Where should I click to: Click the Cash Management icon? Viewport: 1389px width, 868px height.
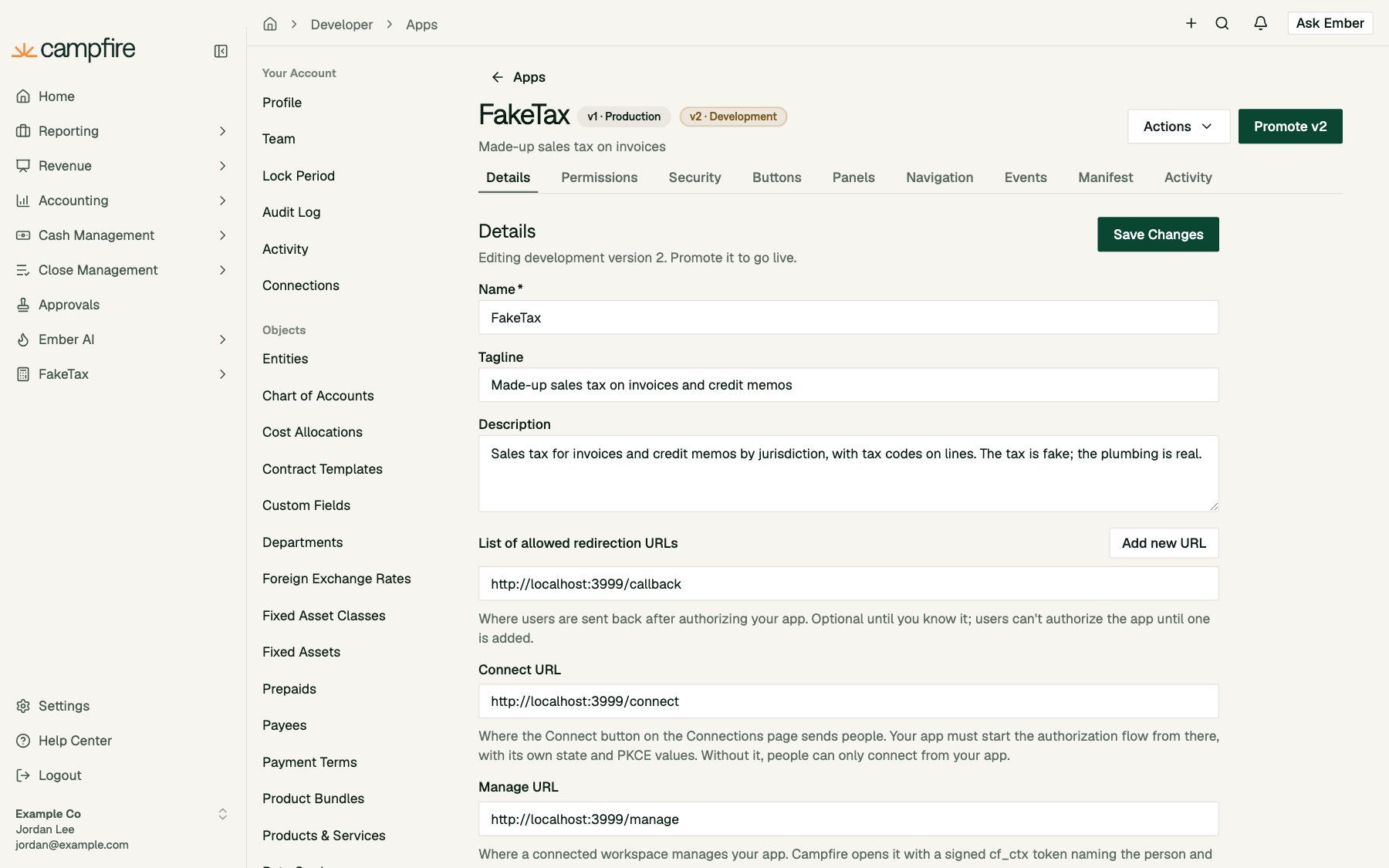(x=23, y=235)
